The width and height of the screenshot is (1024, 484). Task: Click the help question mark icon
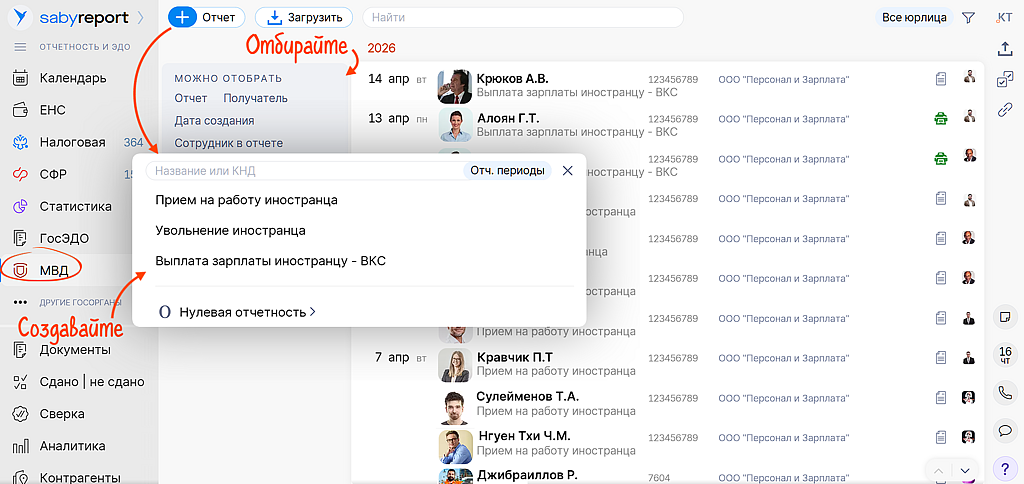coord(1005,468)
